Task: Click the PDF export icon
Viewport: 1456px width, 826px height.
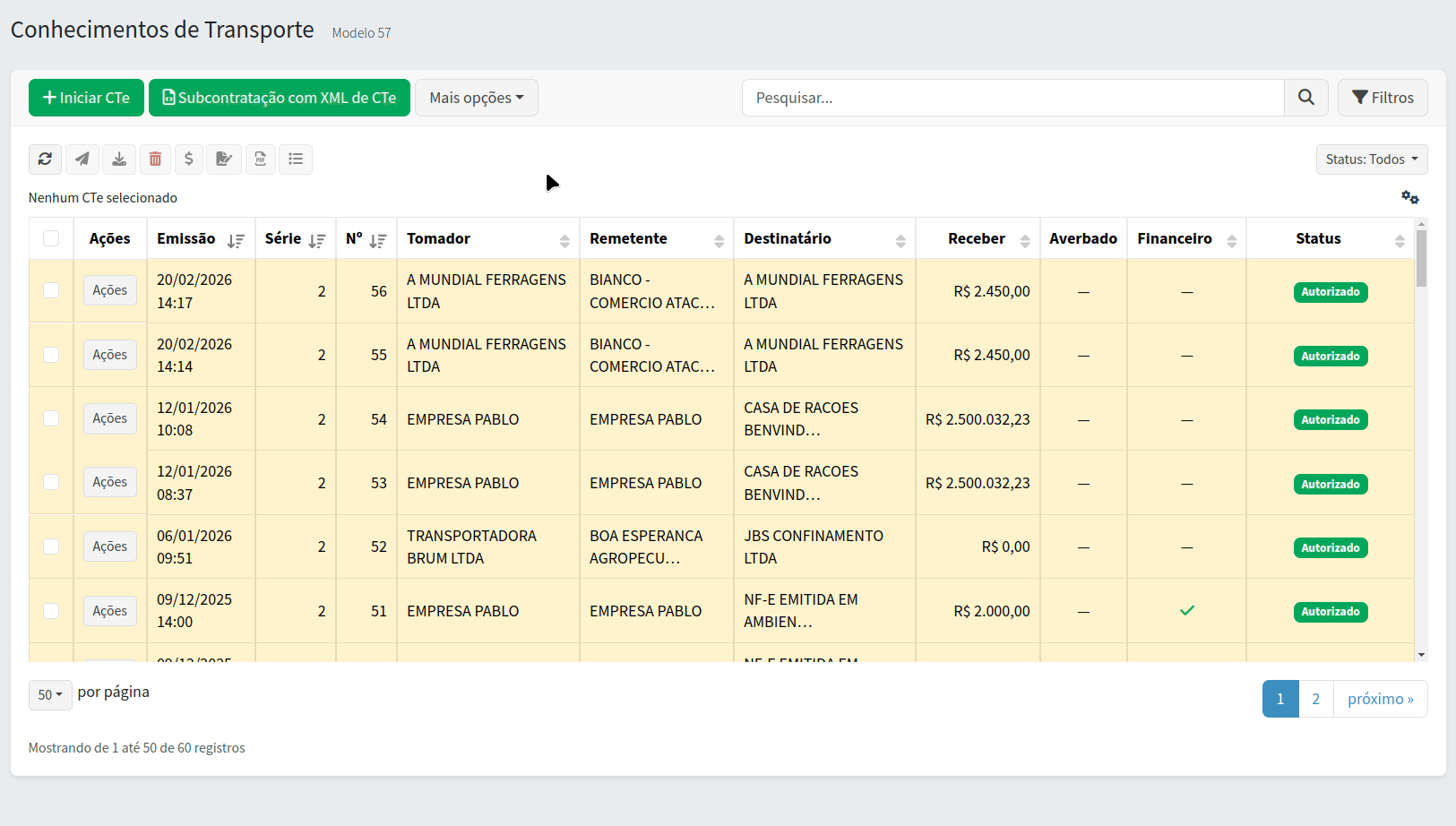Action: (x=261, y=159)
